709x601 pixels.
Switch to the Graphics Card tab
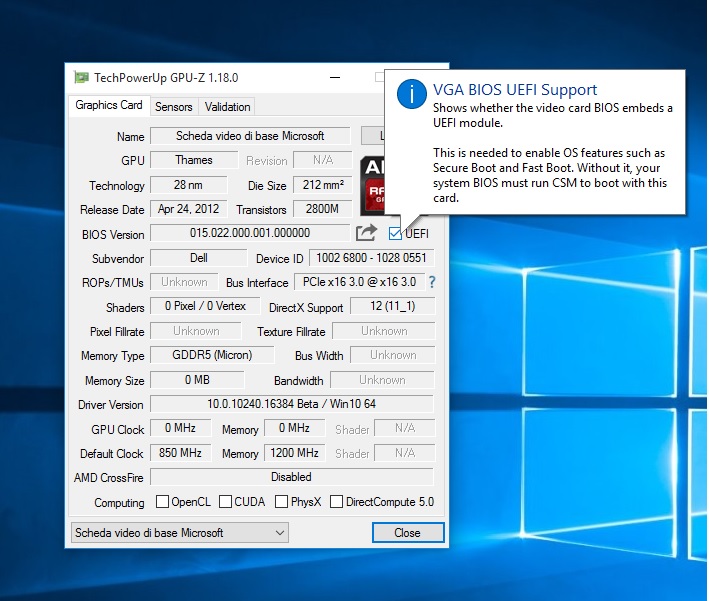[x=109, y=105]
